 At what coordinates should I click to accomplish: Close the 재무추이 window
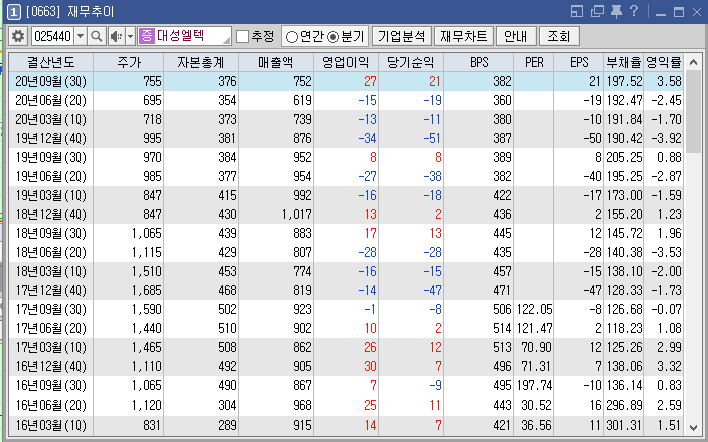[x=697, y=12]
